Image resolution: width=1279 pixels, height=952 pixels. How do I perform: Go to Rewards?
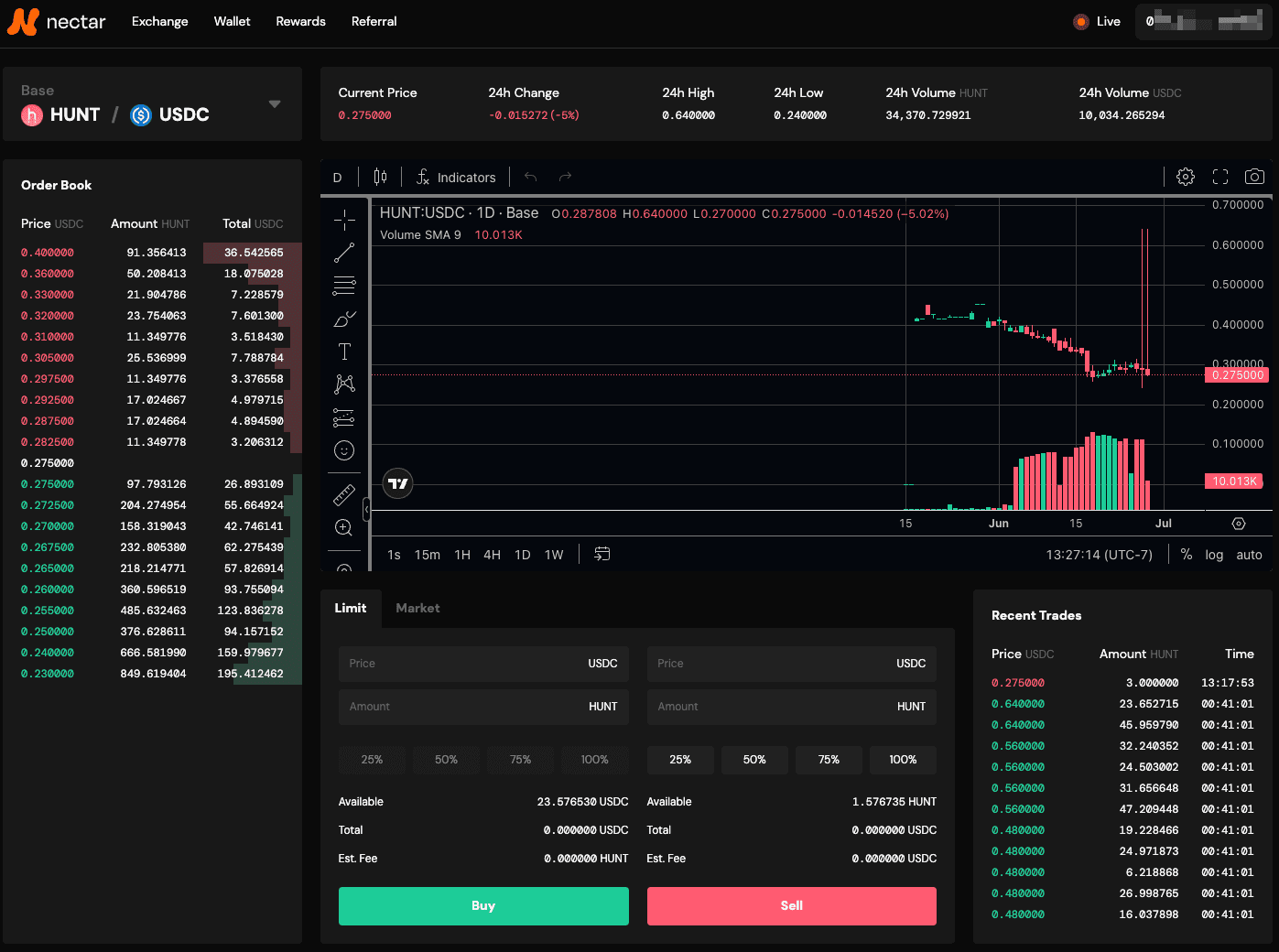(300, 21)
